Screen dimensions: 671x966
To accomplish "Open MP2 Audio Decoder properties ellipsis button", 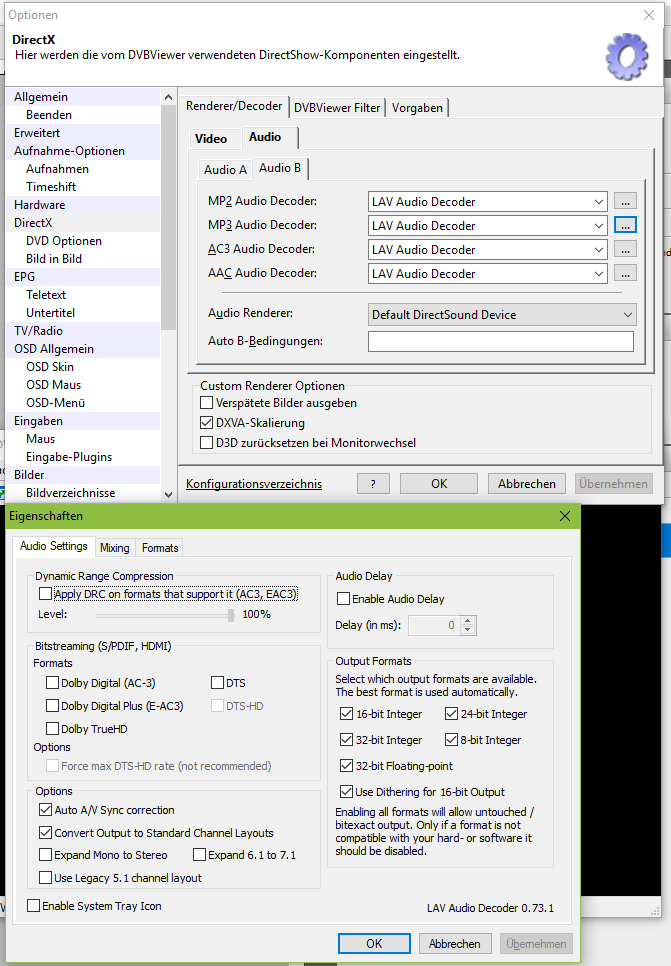I will coord(625,201).
